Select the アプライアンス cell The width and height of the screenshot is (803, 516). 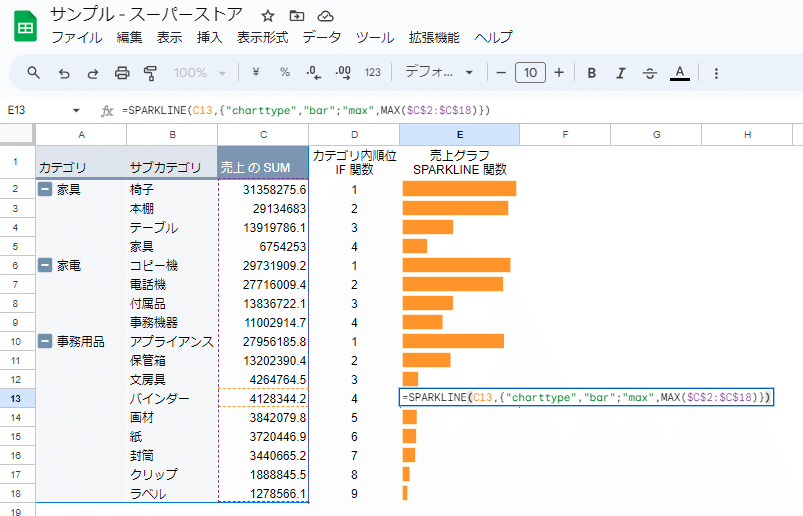click(172, 341)
